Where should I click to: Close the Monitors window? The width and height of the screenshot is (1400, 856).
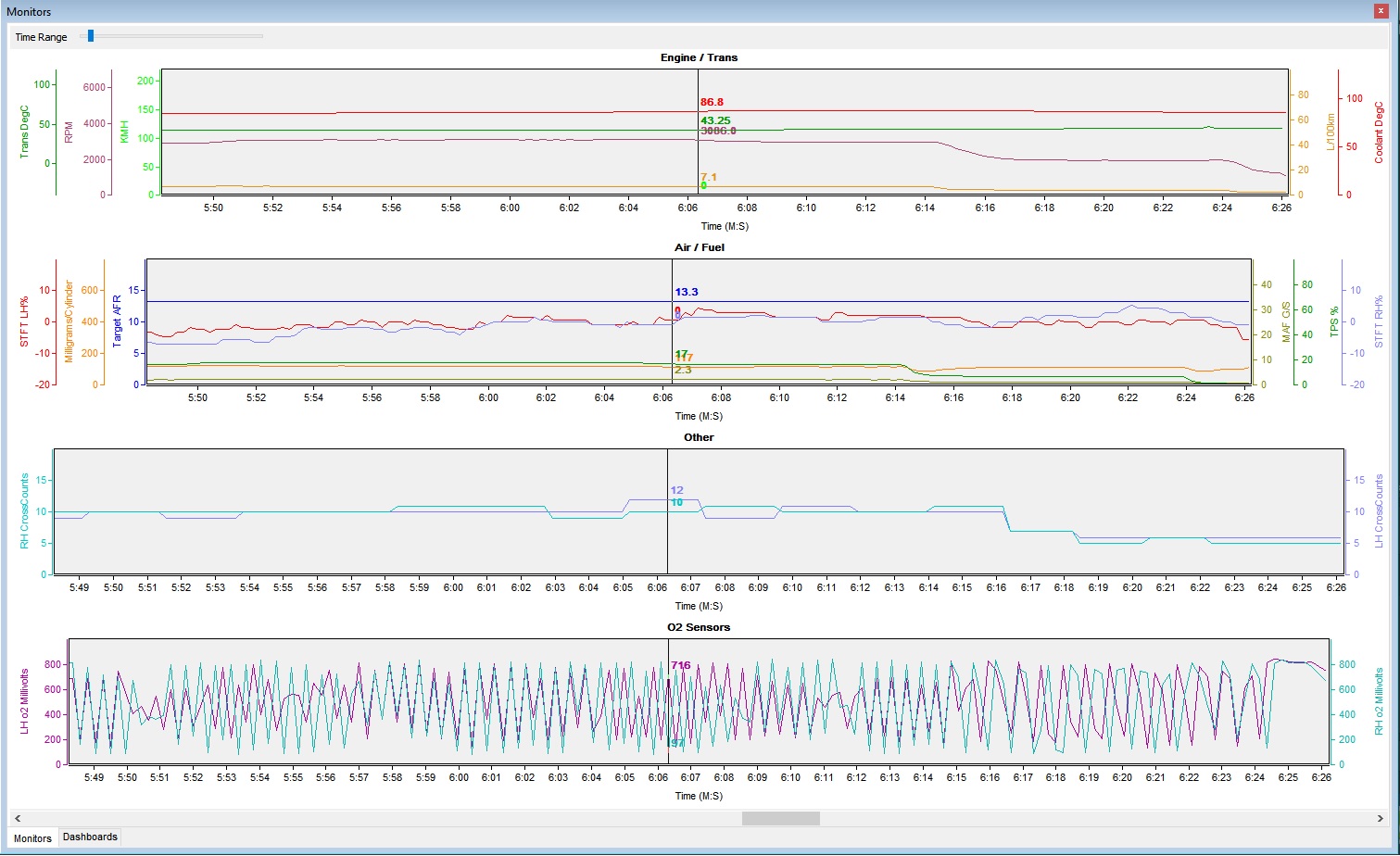[1381, 10]
